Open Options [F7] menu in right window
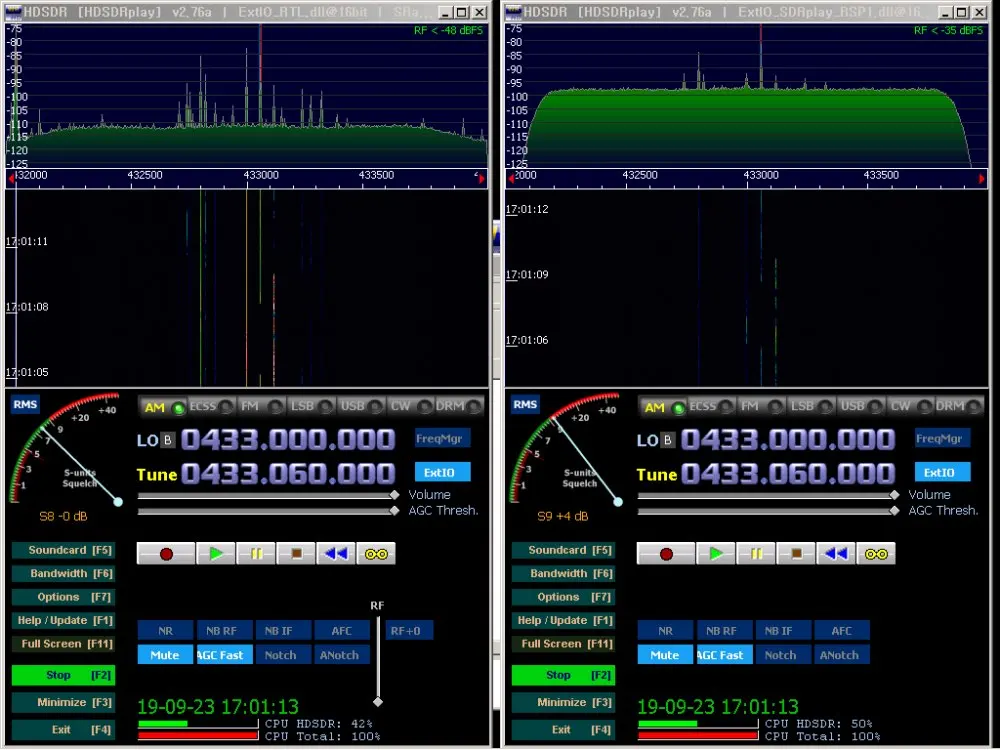The width and height of the screenshot is (1000, 750). tap(563, 597)
